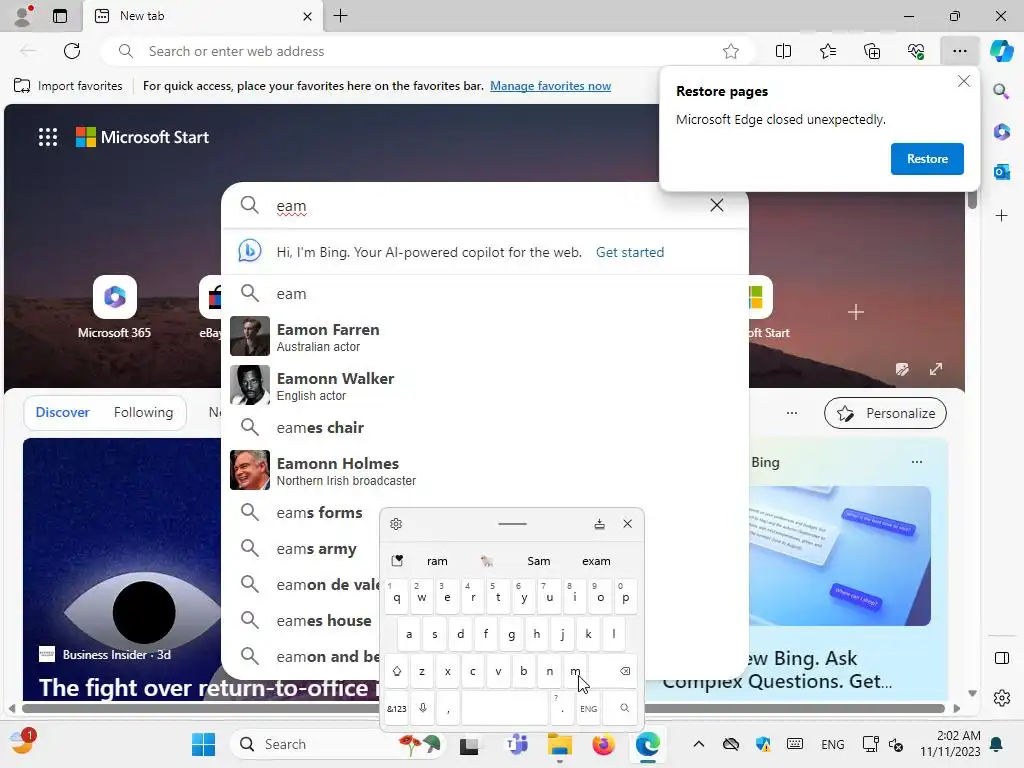Click Import favorites
Viewport: 1024px width, 768px height.
68,86
